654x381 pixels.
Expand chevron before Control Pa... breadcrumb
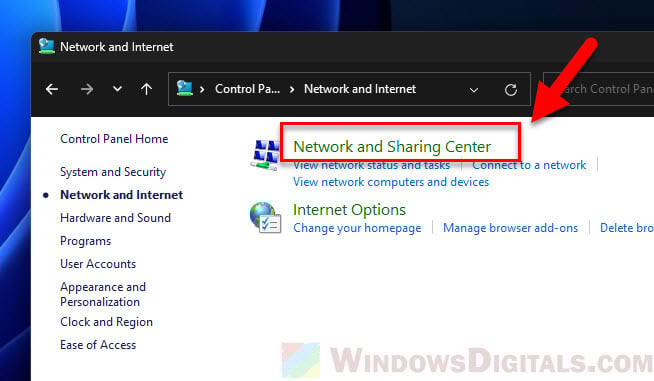pyautogui.click(x=202, y=89)
